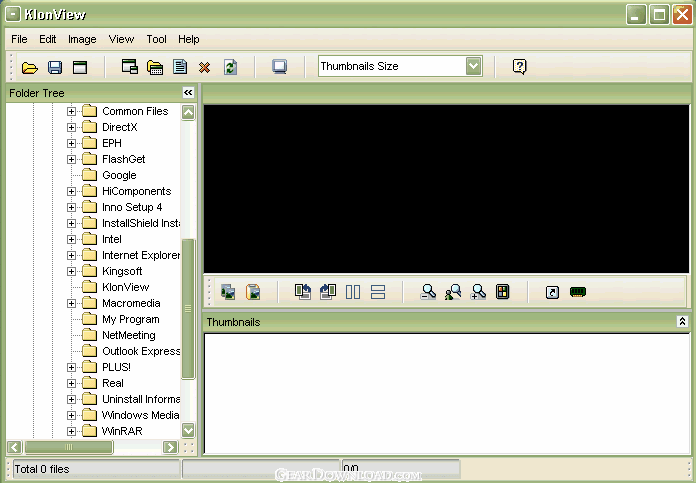Click the zoom in magnifier icon

click(x=478, y=292)
